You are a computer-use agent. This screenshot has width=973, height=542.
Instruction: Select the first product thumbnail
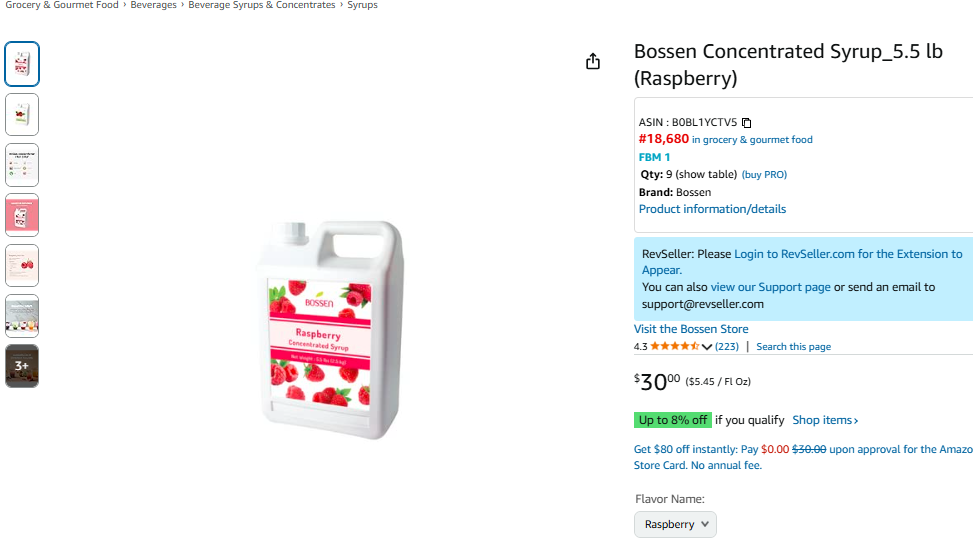(22, 64)
